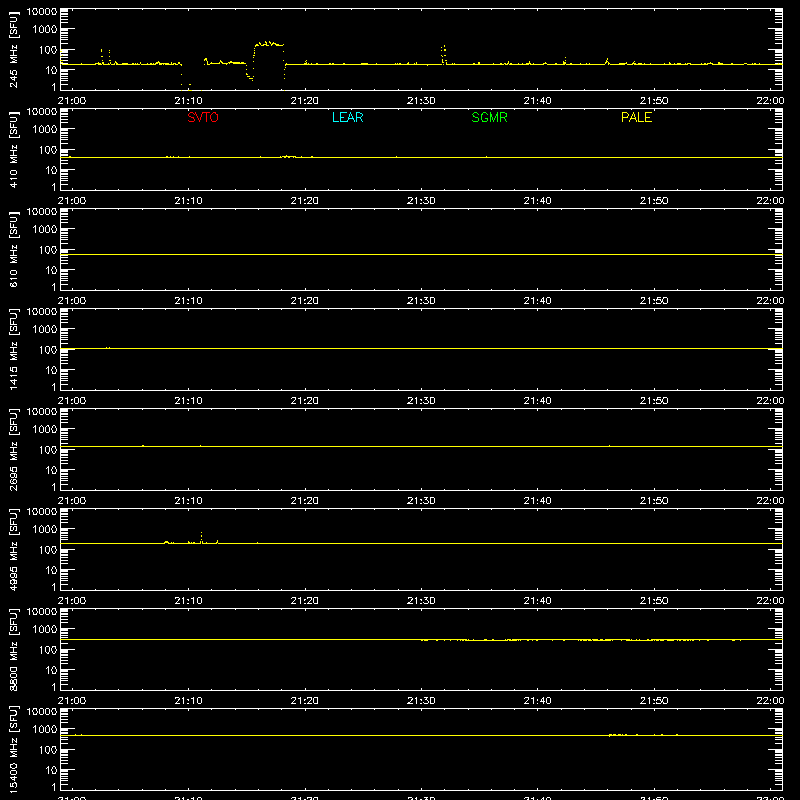Image resolution: width=800 pixels, height=800 pixels.
Task: Click the flat flux line in the 610 MHz plot
Action: pos(421,254)
